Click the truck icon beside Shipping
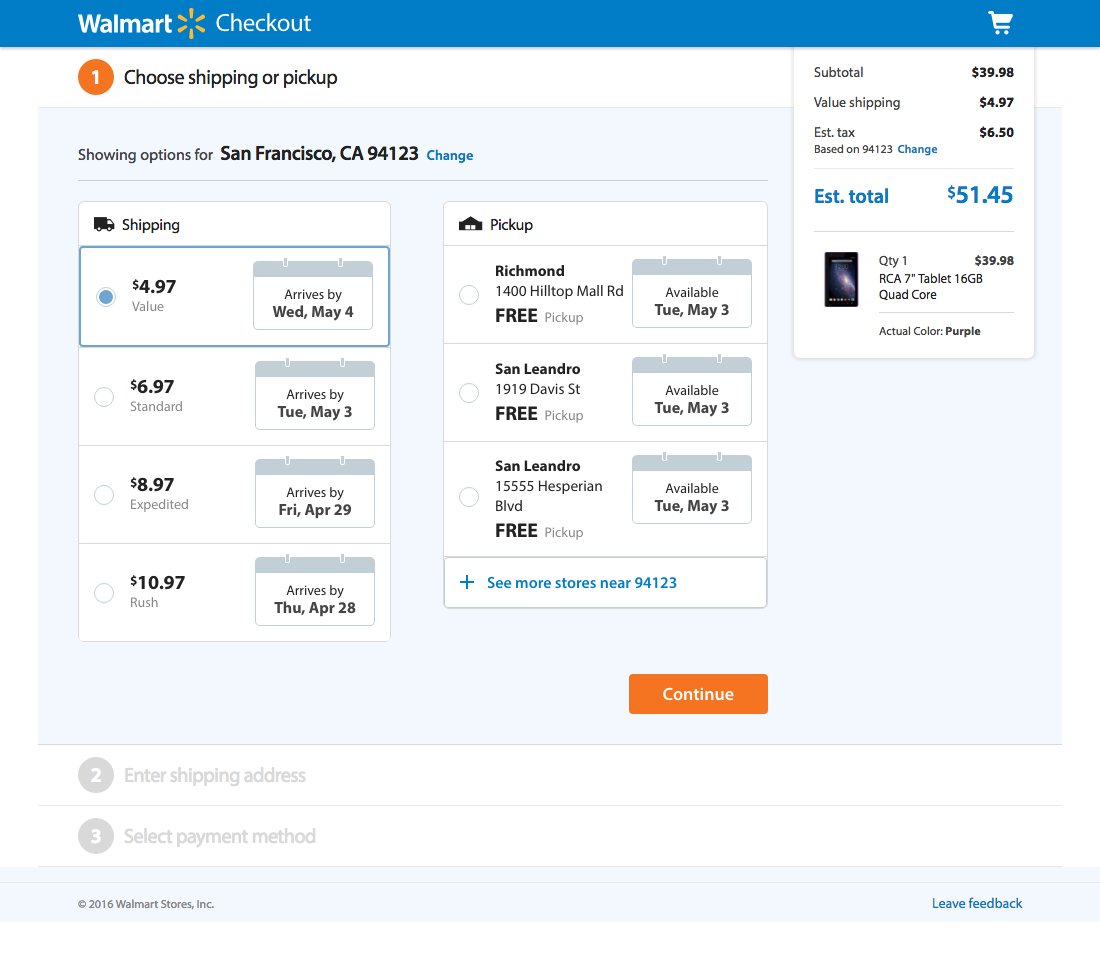This screenshot has width=1100, height=977. click(x=103, y=224)
